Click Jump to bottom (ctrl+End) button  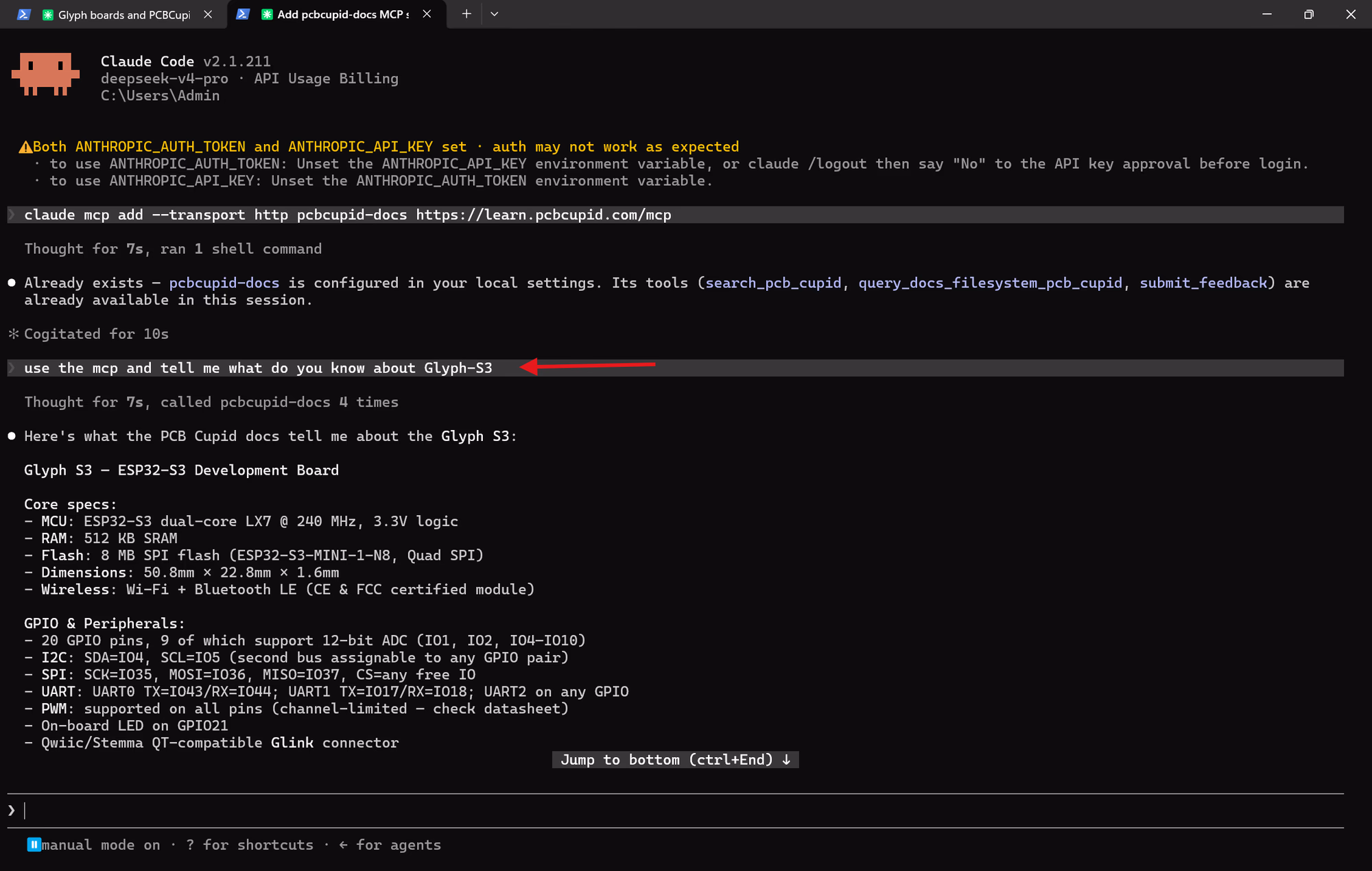pos(675,760)
